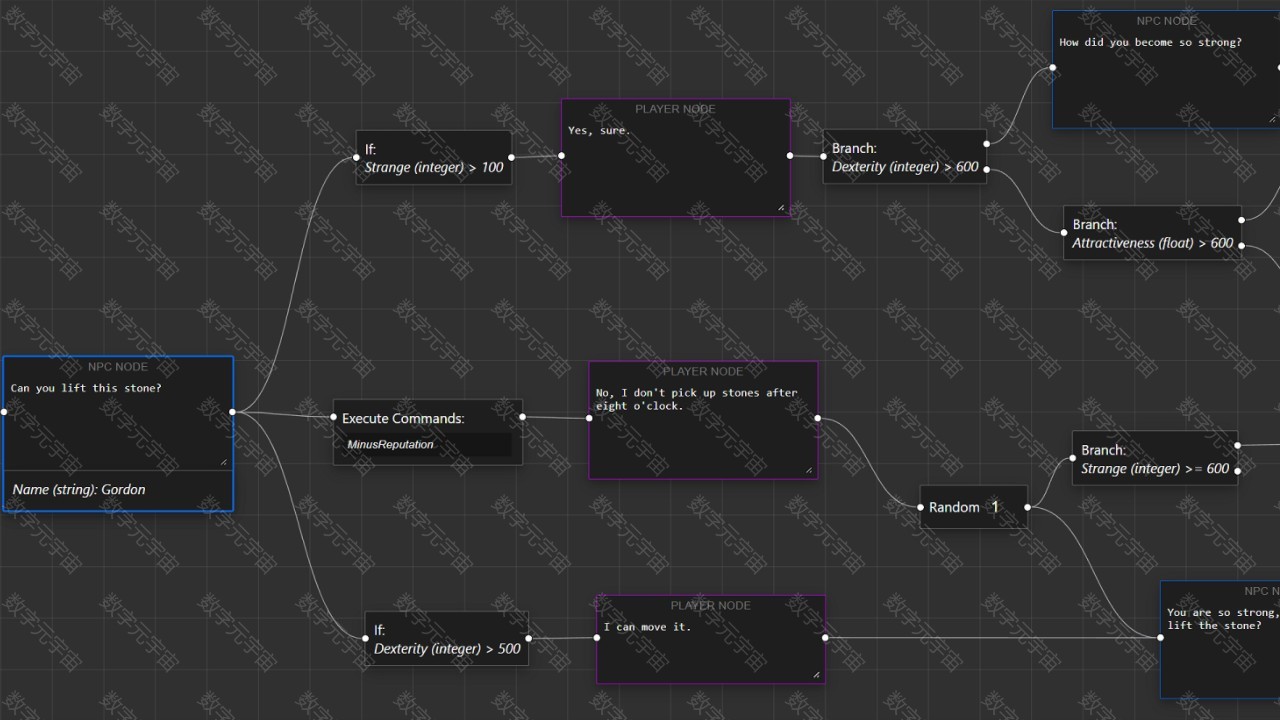
Task: Click the input port of the "How did you become so strong?" node
Action: pos(1053,68)
